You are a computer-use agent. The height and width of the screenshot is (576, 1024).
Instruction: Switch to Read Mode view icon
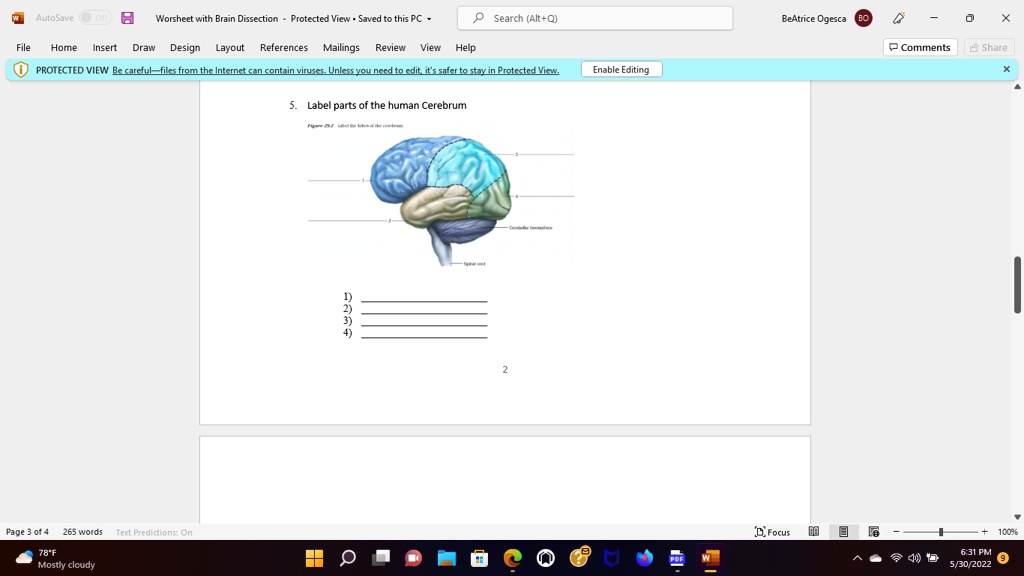pos(814,532)
